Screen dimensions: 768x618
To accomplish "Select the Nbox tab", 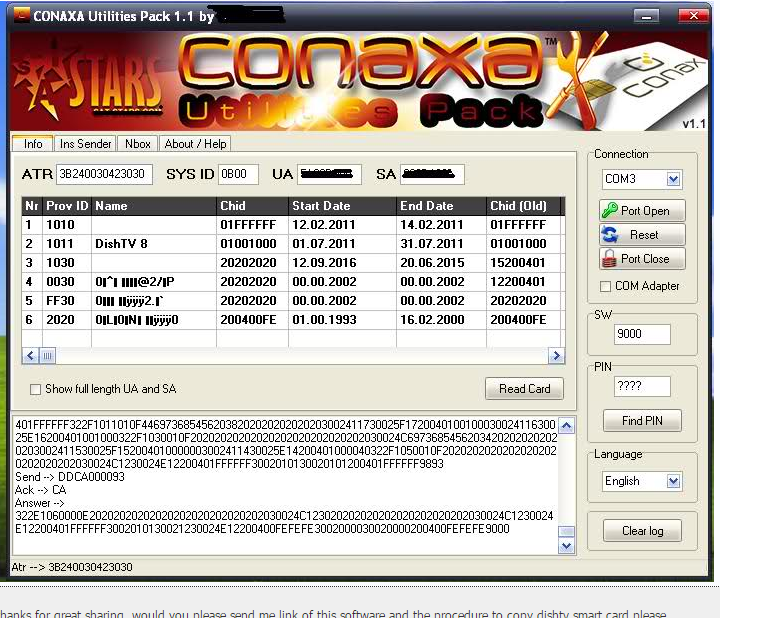I will (138, 144).
